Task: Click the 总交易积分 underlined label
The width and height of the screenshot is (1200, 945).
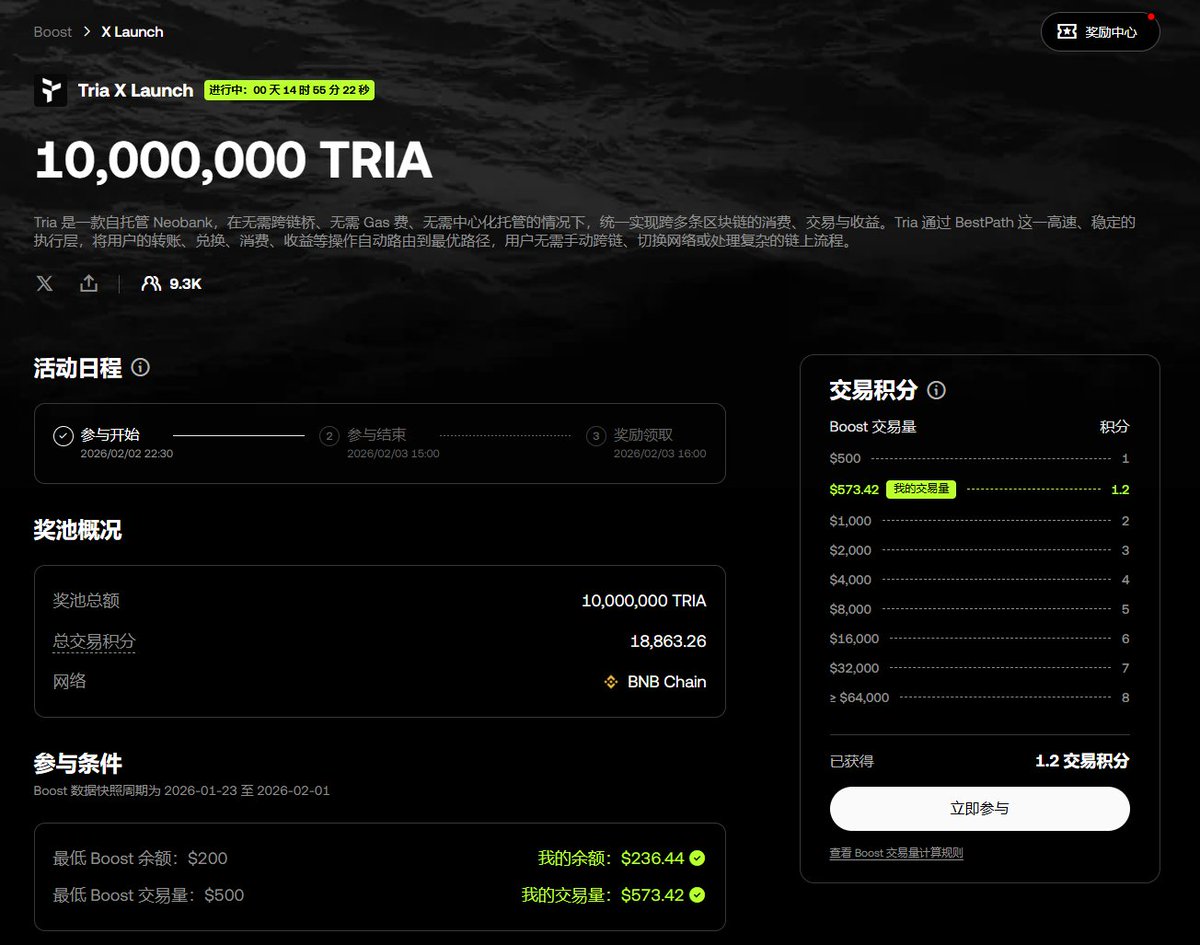Action: pos(94,641)
